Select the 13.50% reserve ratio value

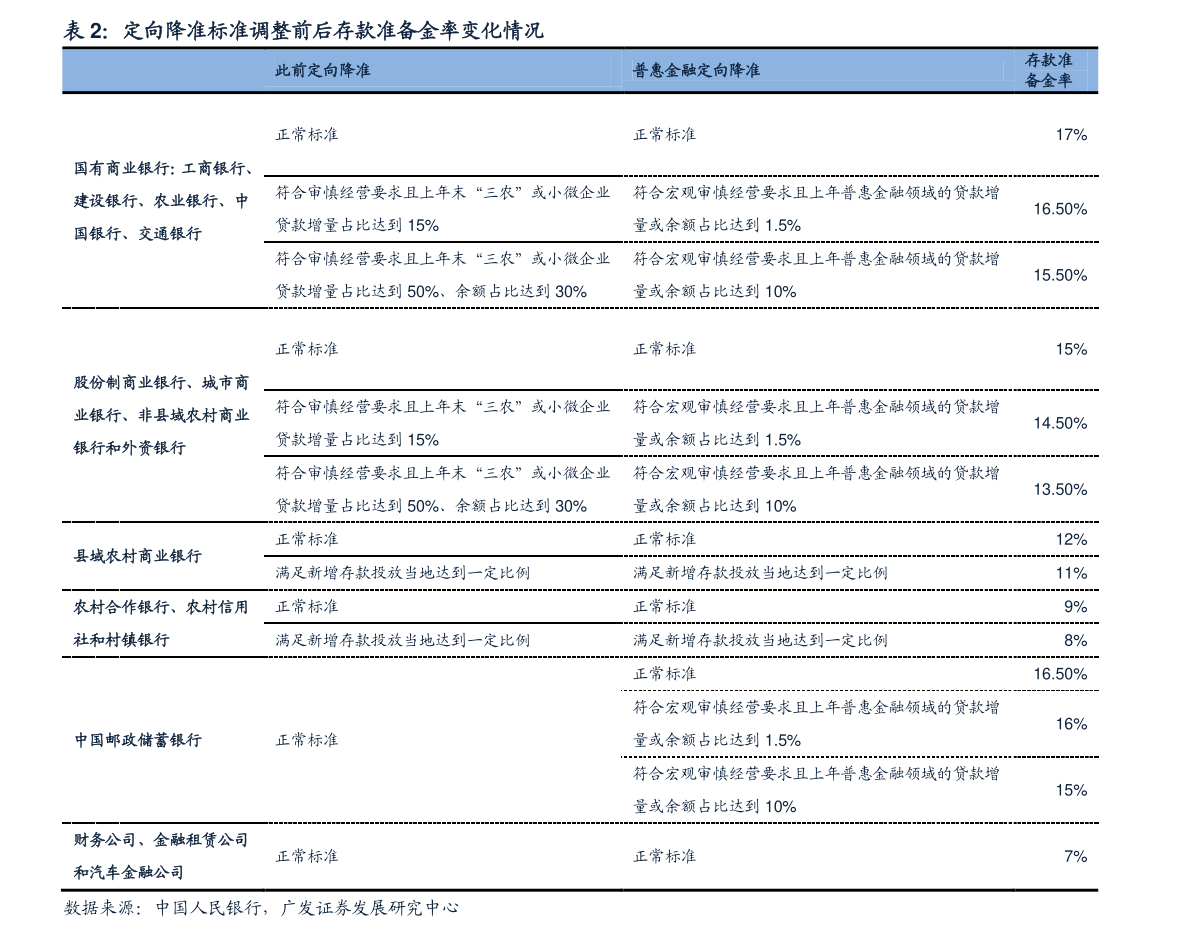(x=1060, y=489)
